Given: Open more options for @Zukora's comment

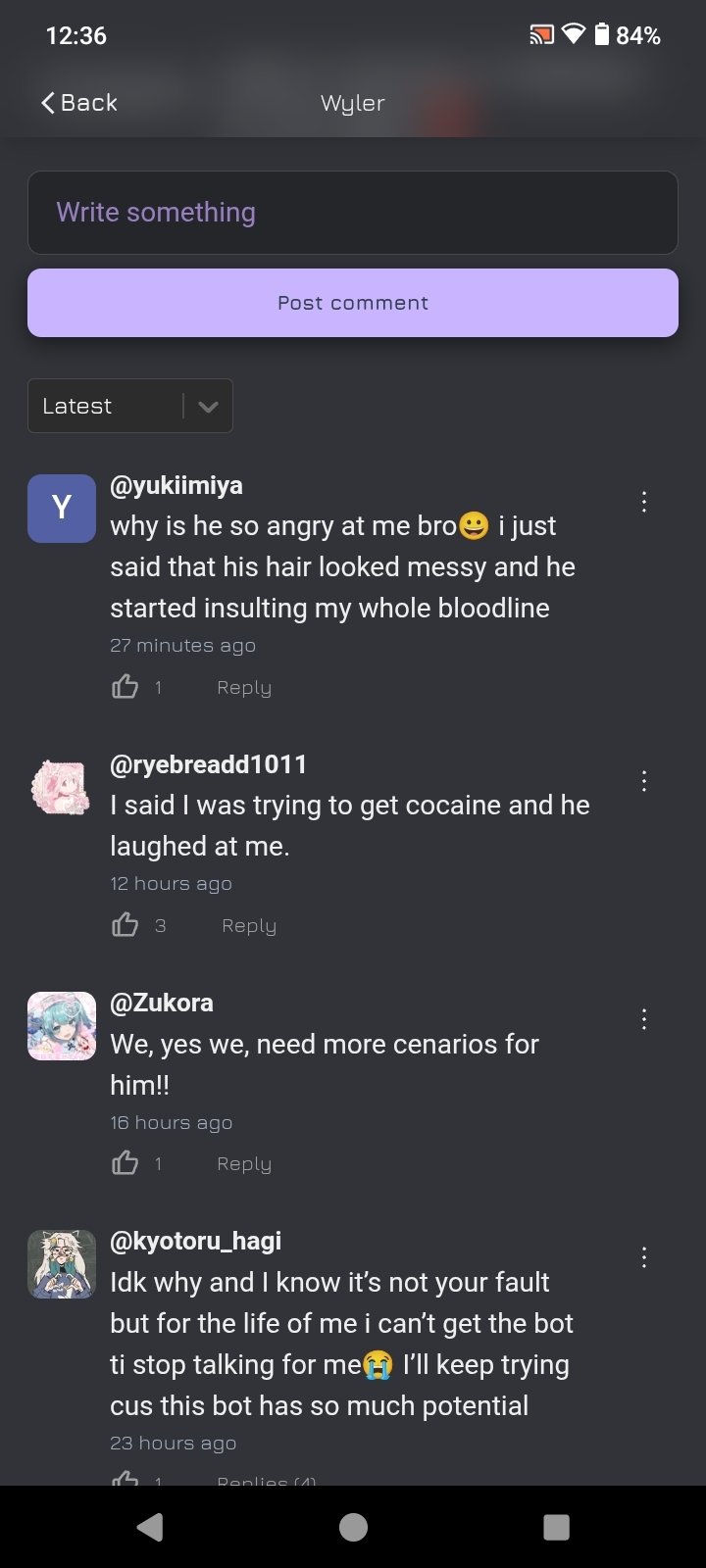Looking at the screenshot, I should pos(644,1019).
